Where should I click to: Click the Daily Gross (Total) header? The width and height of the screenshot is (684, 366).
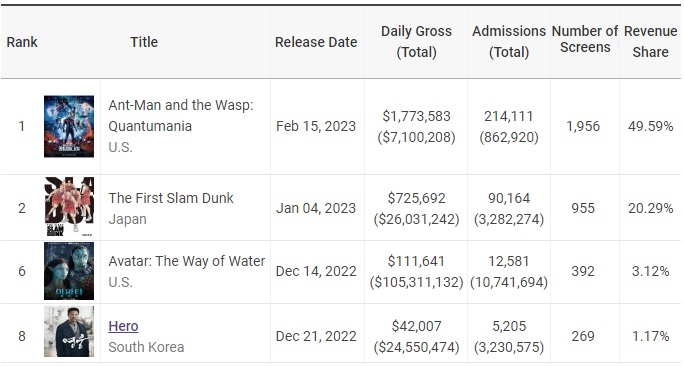416,41
